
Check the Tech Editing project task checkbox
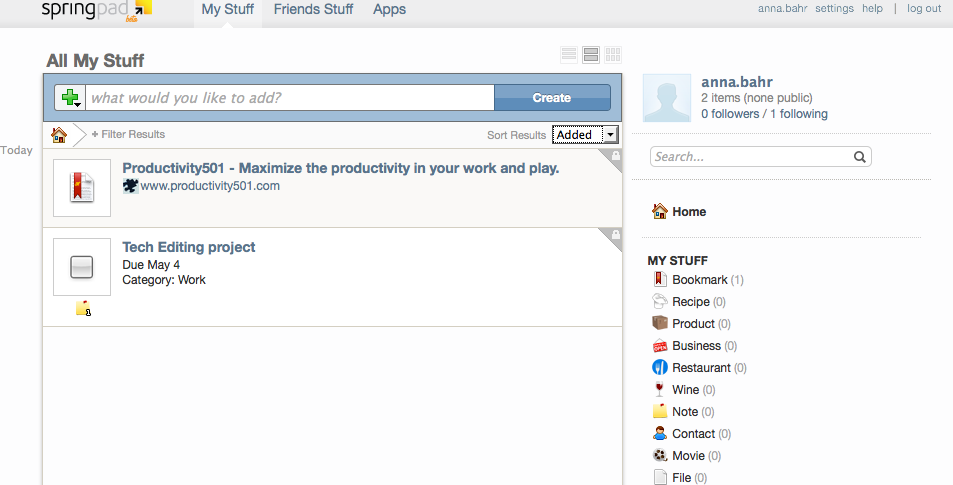click(x=82, y=267)
